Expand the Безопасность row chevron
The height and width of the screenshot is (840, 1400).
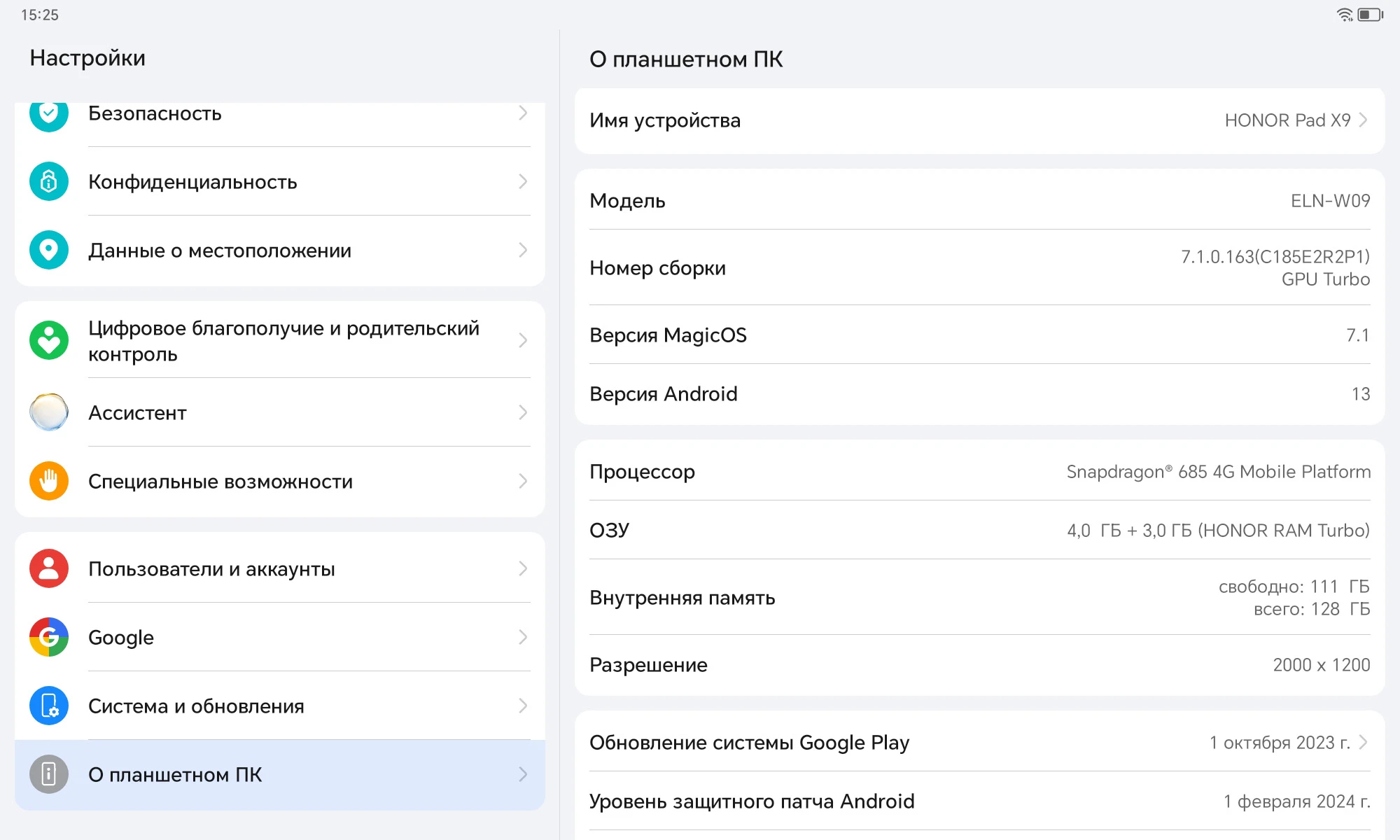(523, 113)
